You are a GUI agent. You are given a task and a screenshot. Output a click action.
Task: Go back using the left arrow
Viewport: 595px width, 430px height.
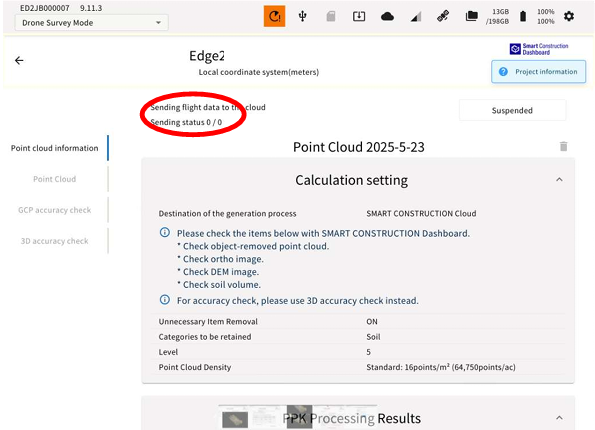coord(19,60)
